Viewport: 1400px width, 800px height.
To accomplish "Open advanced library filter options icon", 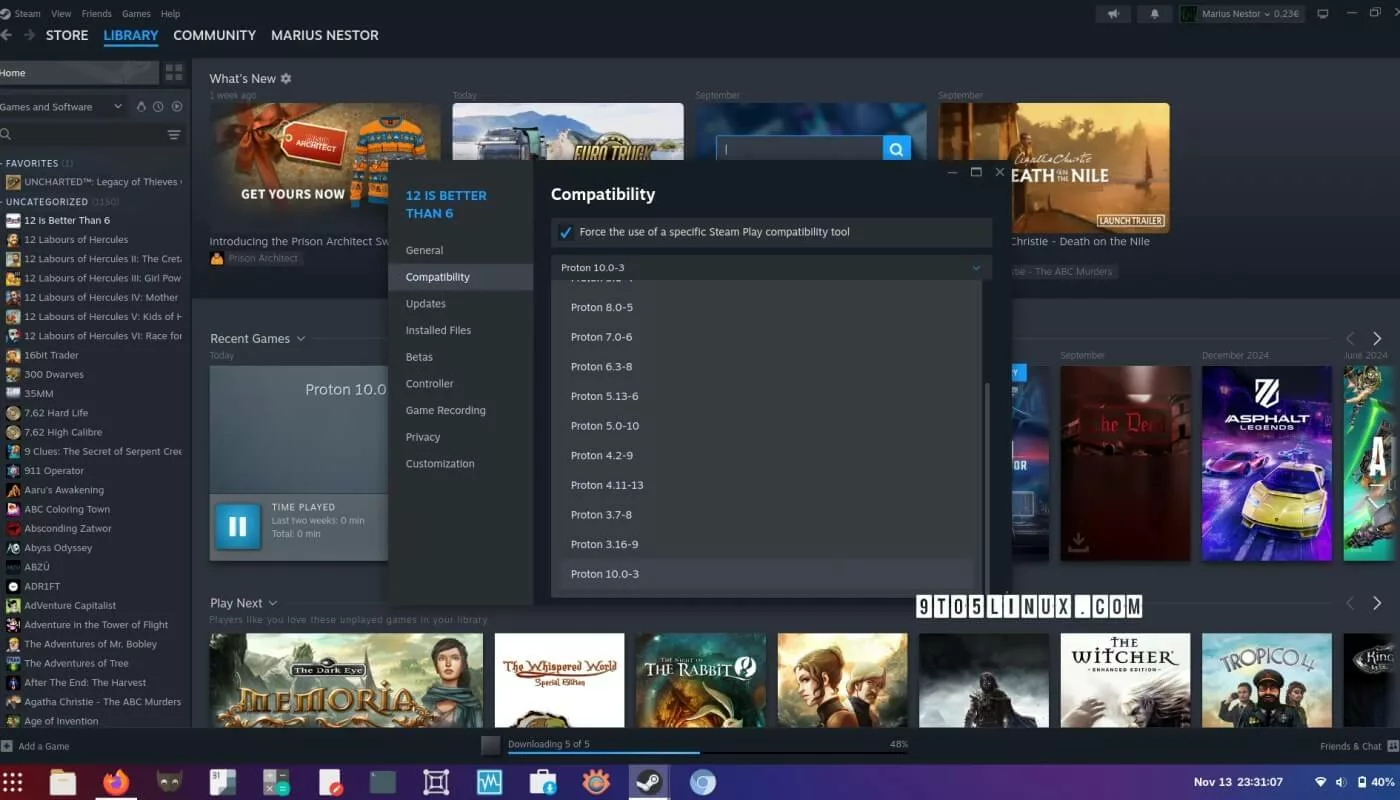I will (x=174, y=135).
